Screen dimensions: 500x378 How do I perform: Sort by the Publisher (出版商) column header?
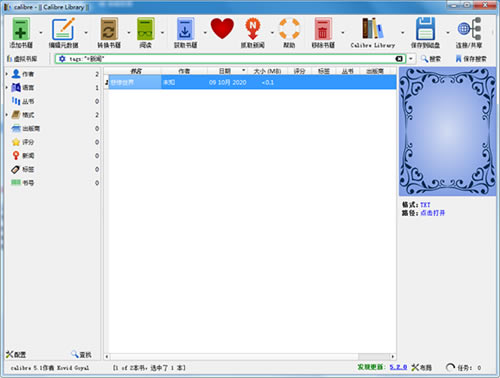[x=375, y=71]
